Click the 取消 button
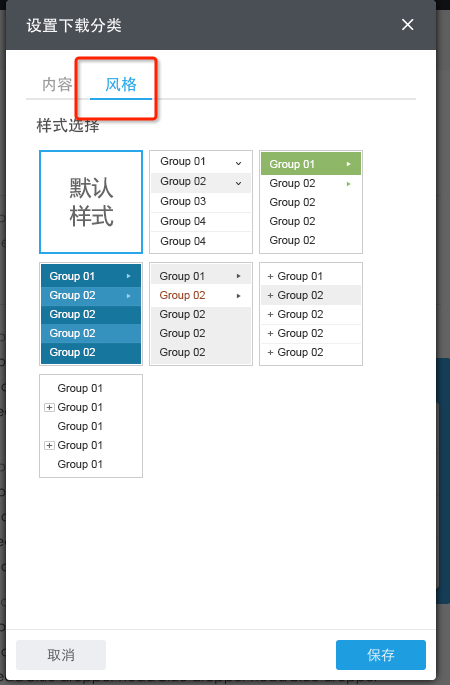The width and height of the screenshot is (450, 685). coord(61,655)
